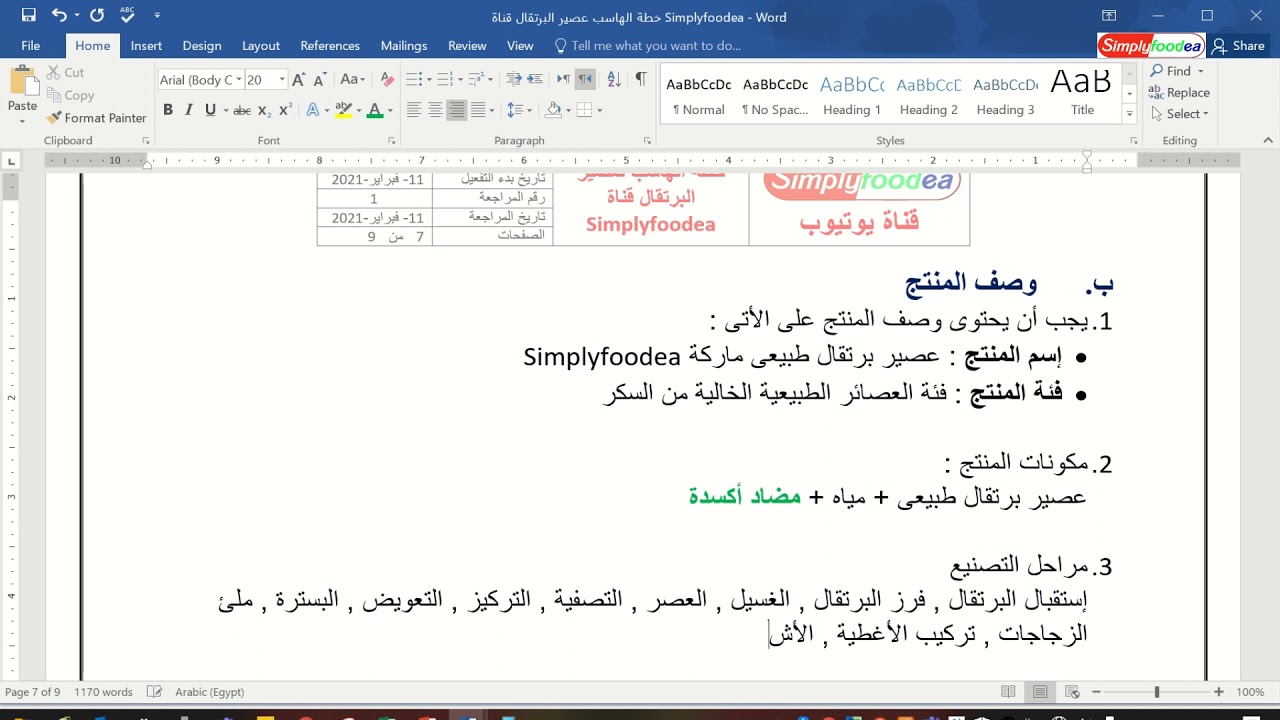Decrease the paragraph indent
The height and width of the screenshot is (720, 1280).
(513, 80)
